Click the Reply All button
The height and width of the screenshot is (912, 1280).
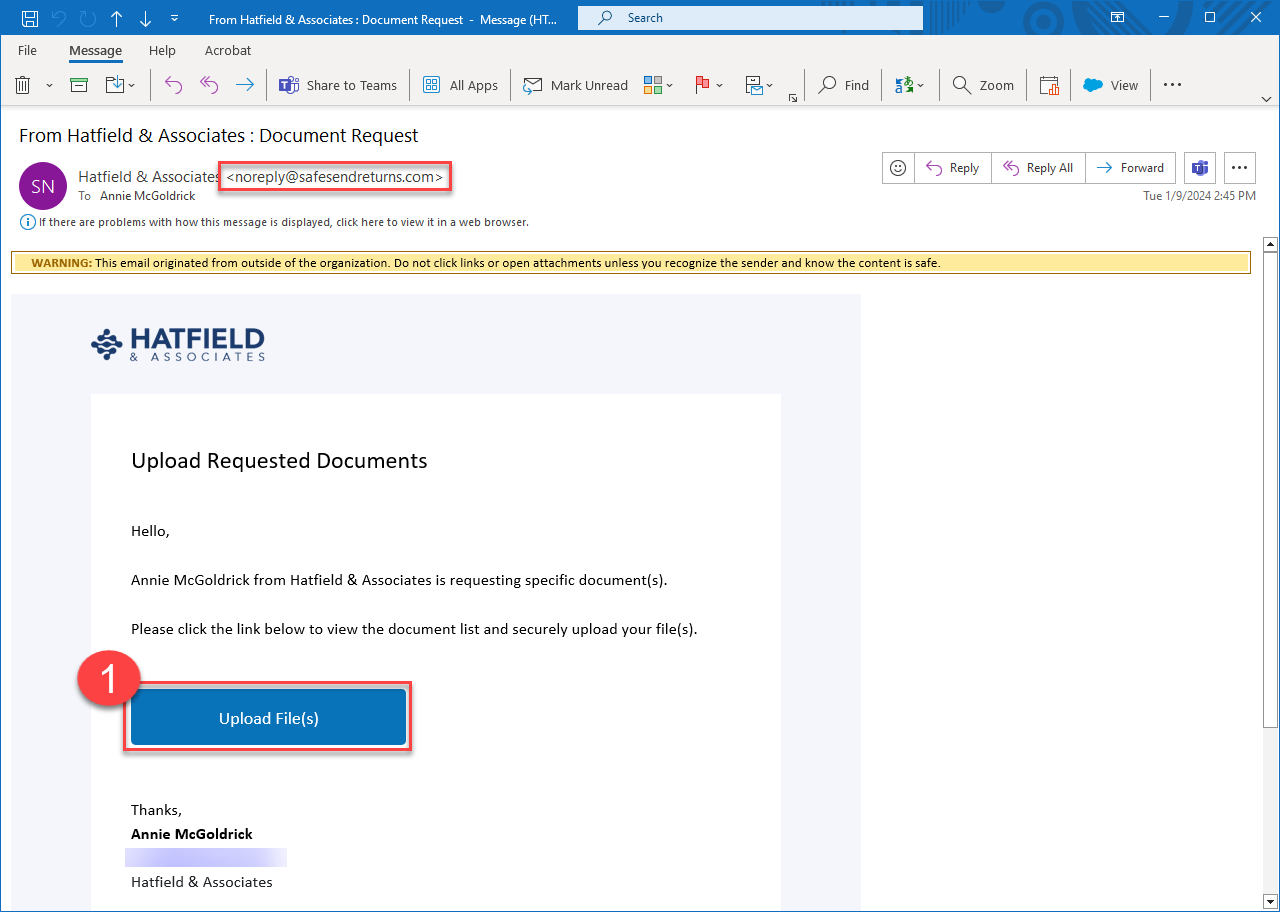coord(1038,168)
